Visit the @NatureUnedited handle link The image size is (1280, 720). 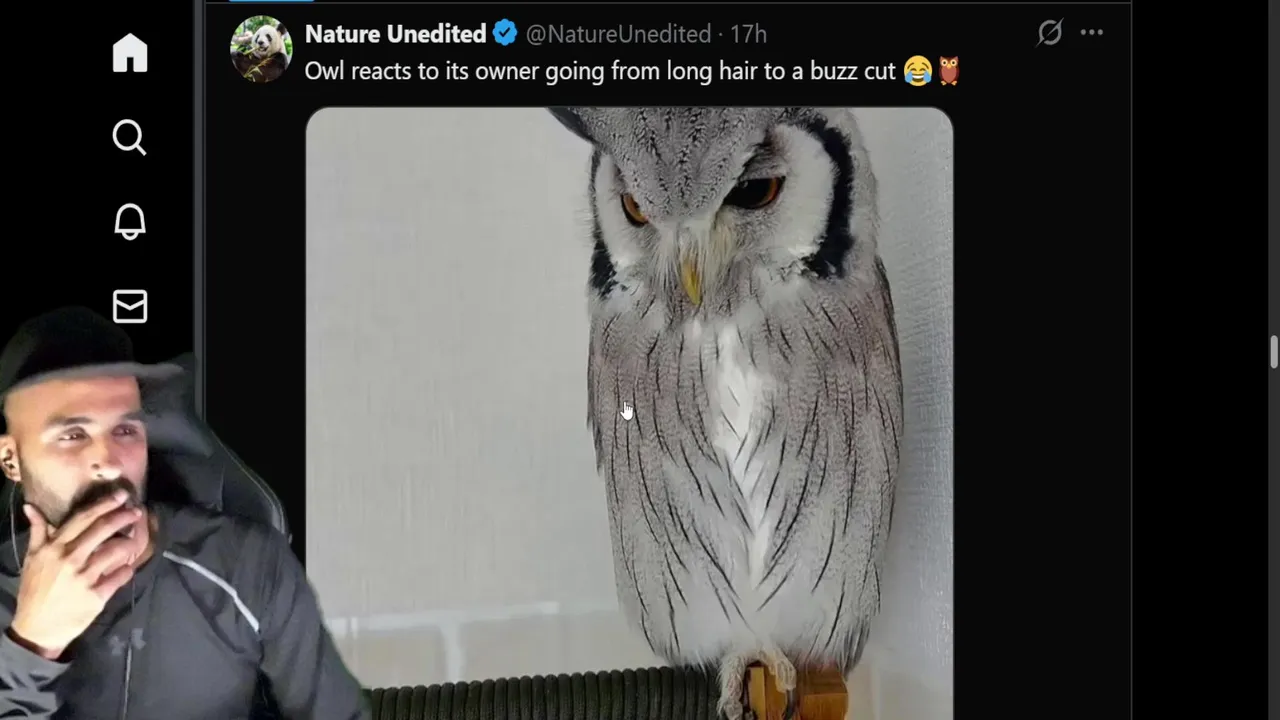pos(618,34)
